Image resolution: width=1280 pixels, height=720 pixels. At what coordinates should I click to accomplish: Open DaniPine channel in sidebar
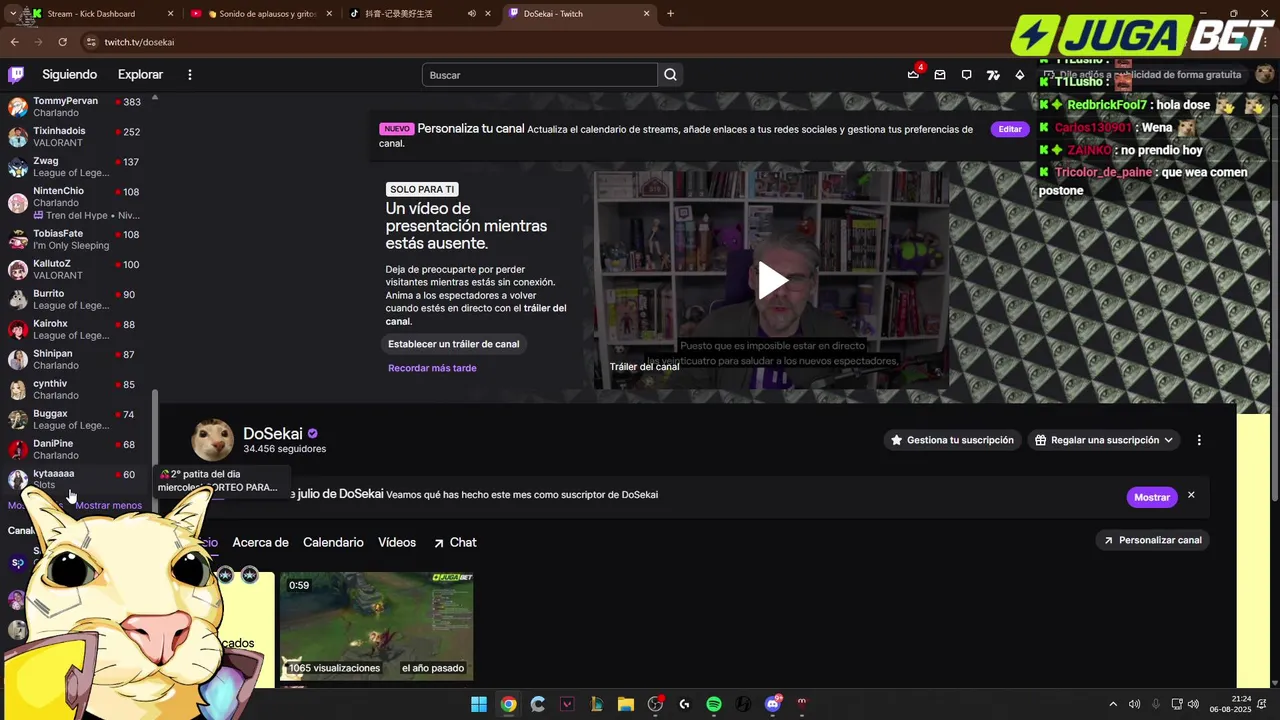coord(76,449)
